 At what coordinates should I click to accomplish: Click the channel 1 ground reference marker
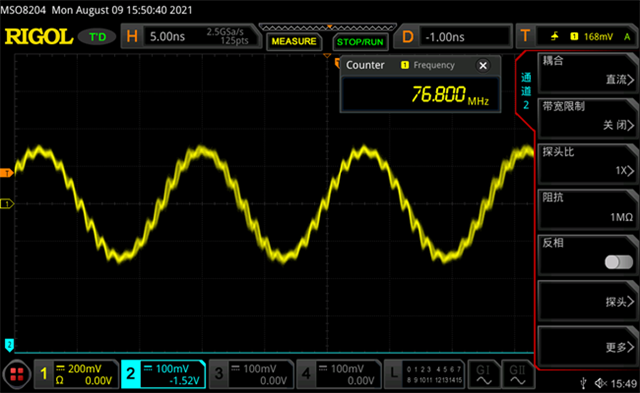[x=6, y=203]
